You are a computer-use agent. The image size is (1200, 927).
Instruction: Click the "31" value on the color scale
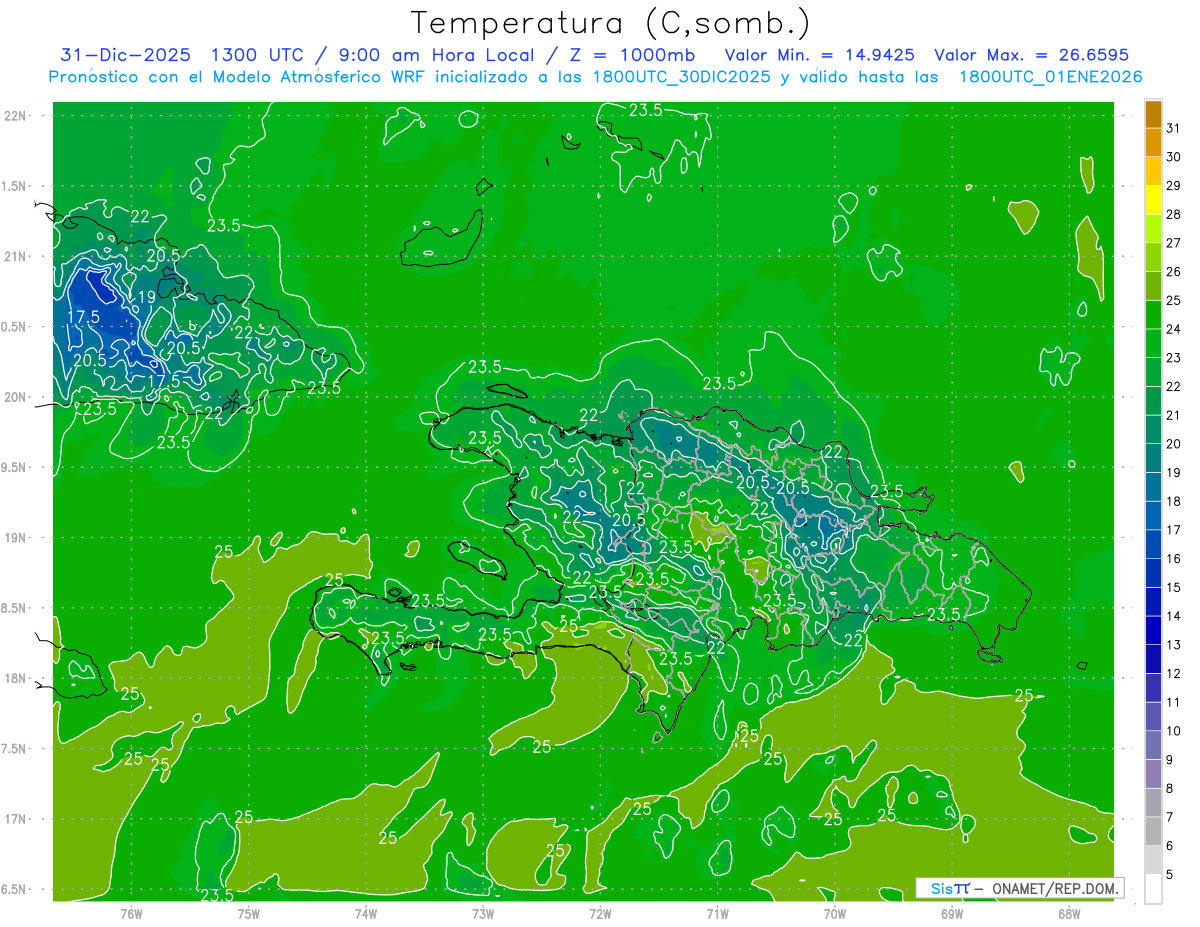pyautogui.click(x=1173, y=128)
